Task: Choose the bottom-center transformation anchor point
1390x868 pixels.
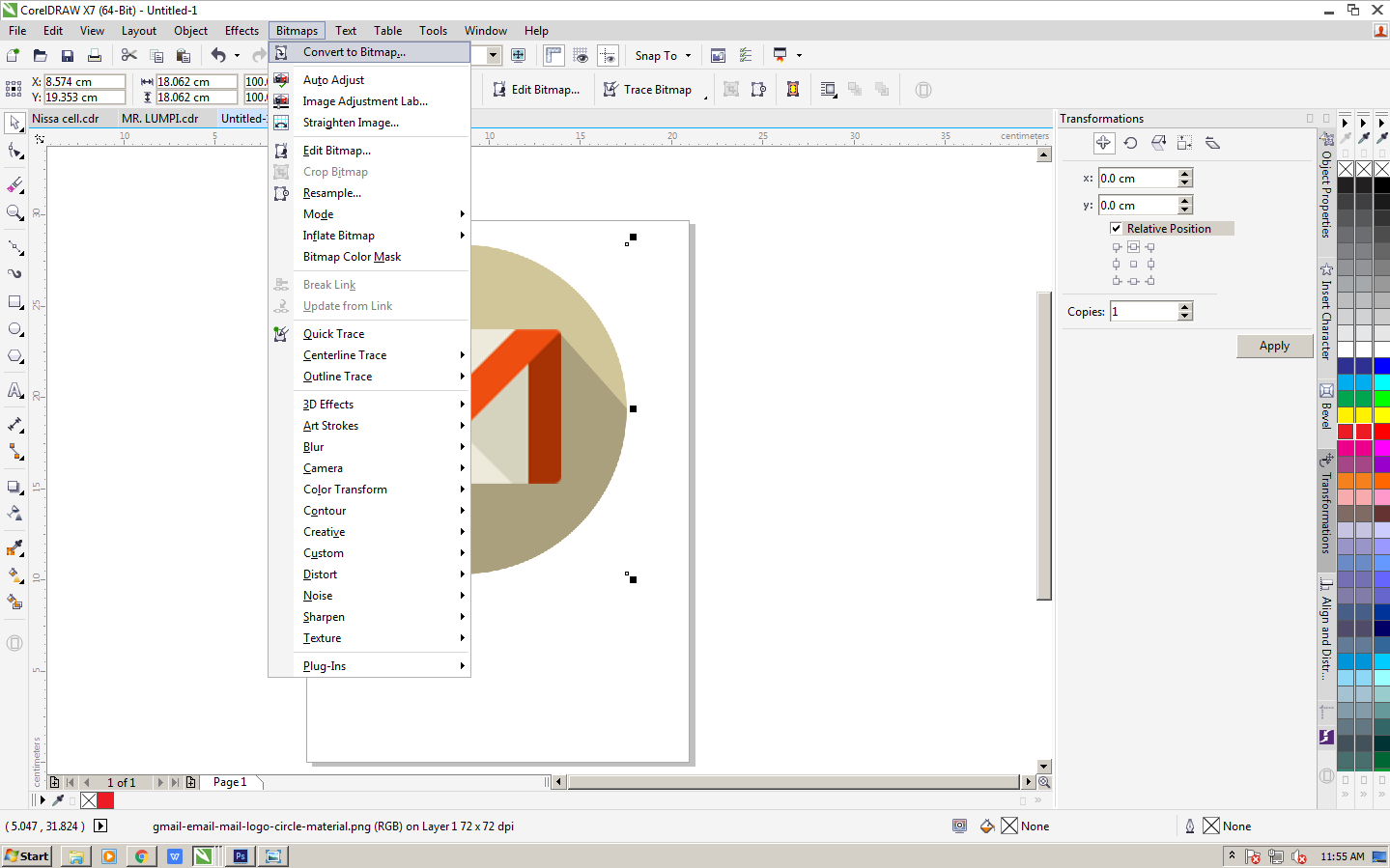Action: (1133, 280)
